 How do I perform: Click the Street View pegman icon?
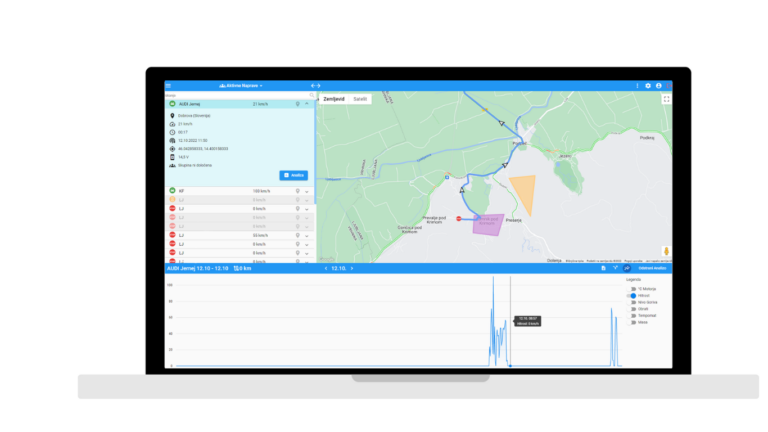[666, 250]
